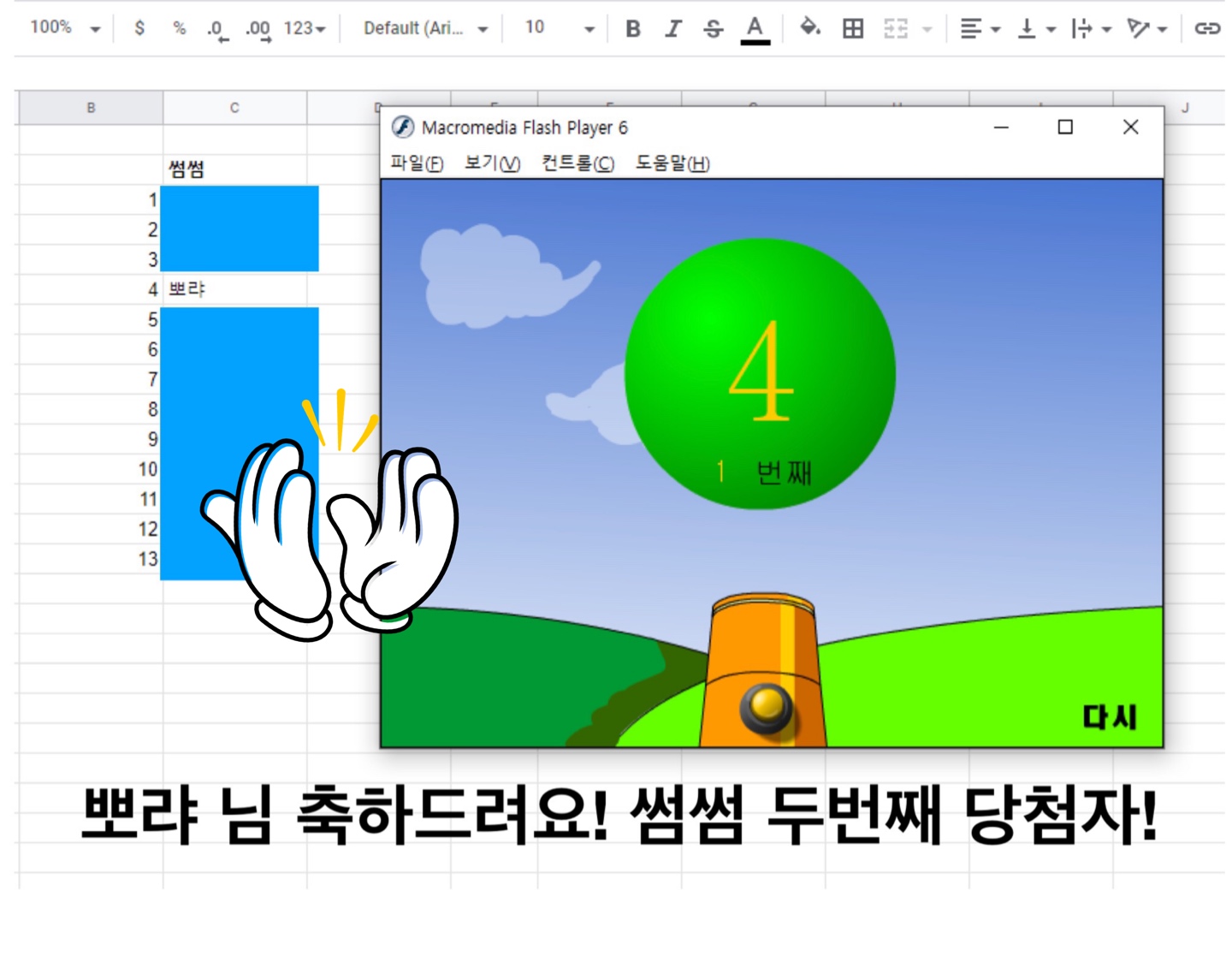Apply currency format with dollar icon
The height and width of the screenshot is (980, 1232).
(139, 28)
